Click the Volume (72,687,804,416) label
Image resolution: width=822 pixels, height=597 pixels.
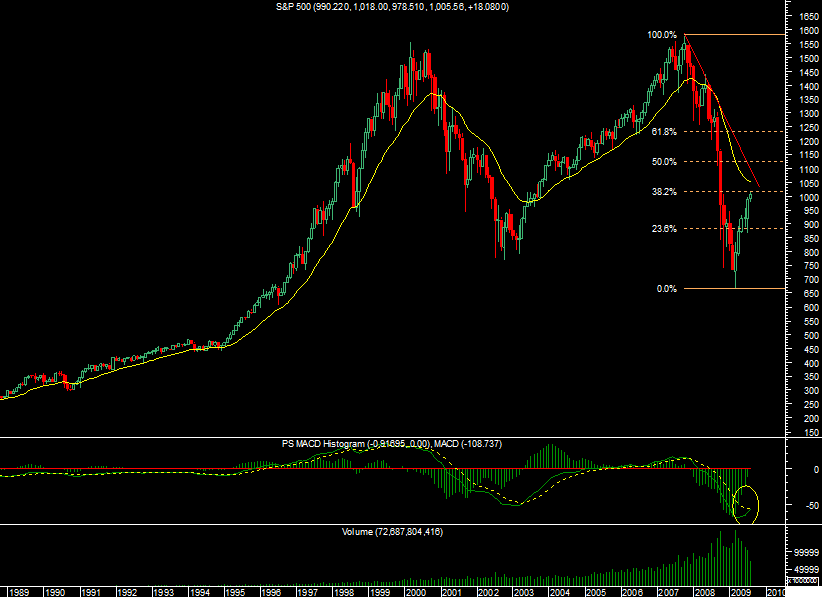392,532
